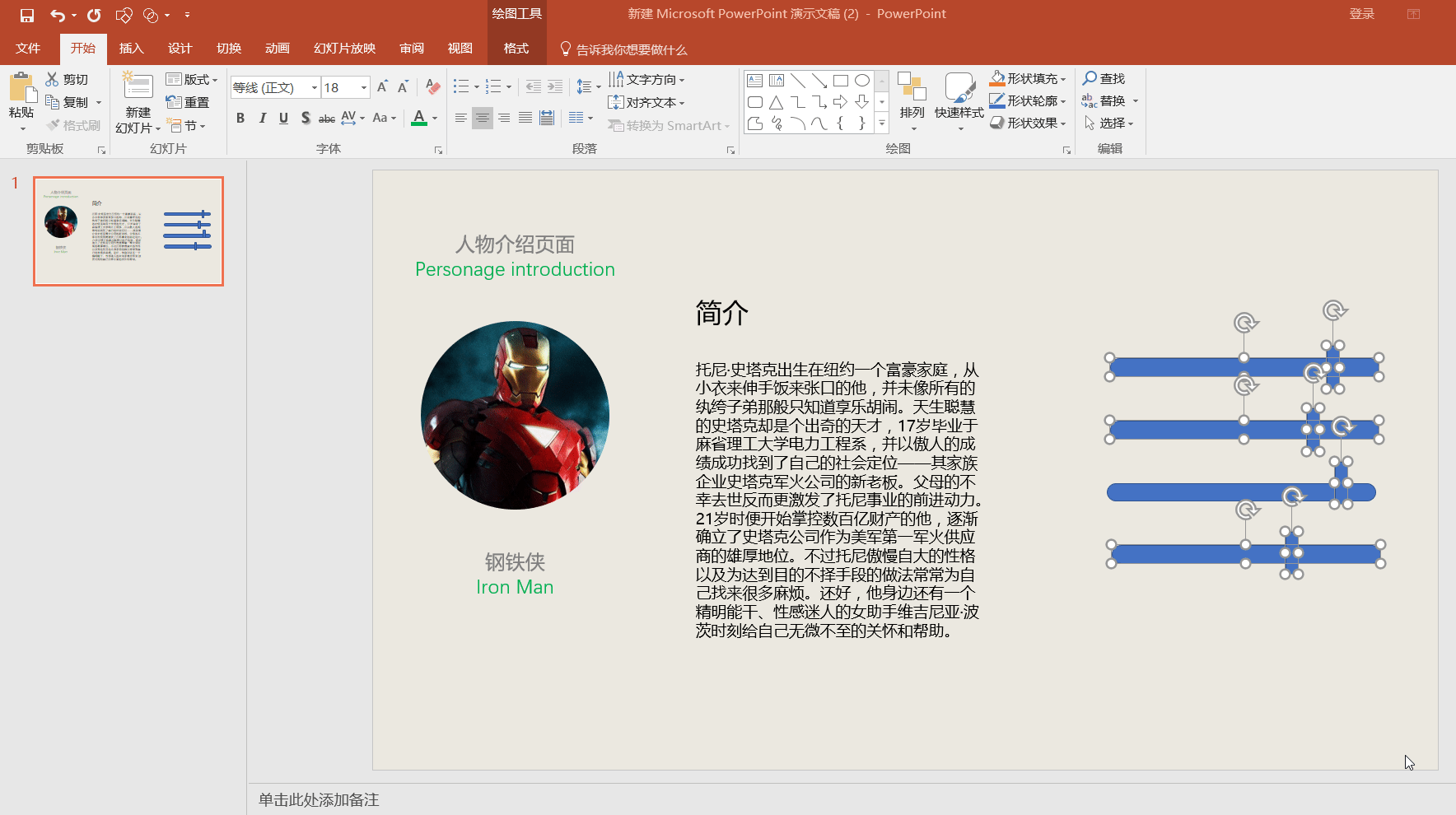1456x815 pixels.
Task: Expand the shapes gallery More arrow
Action: (x=882, y=123)
